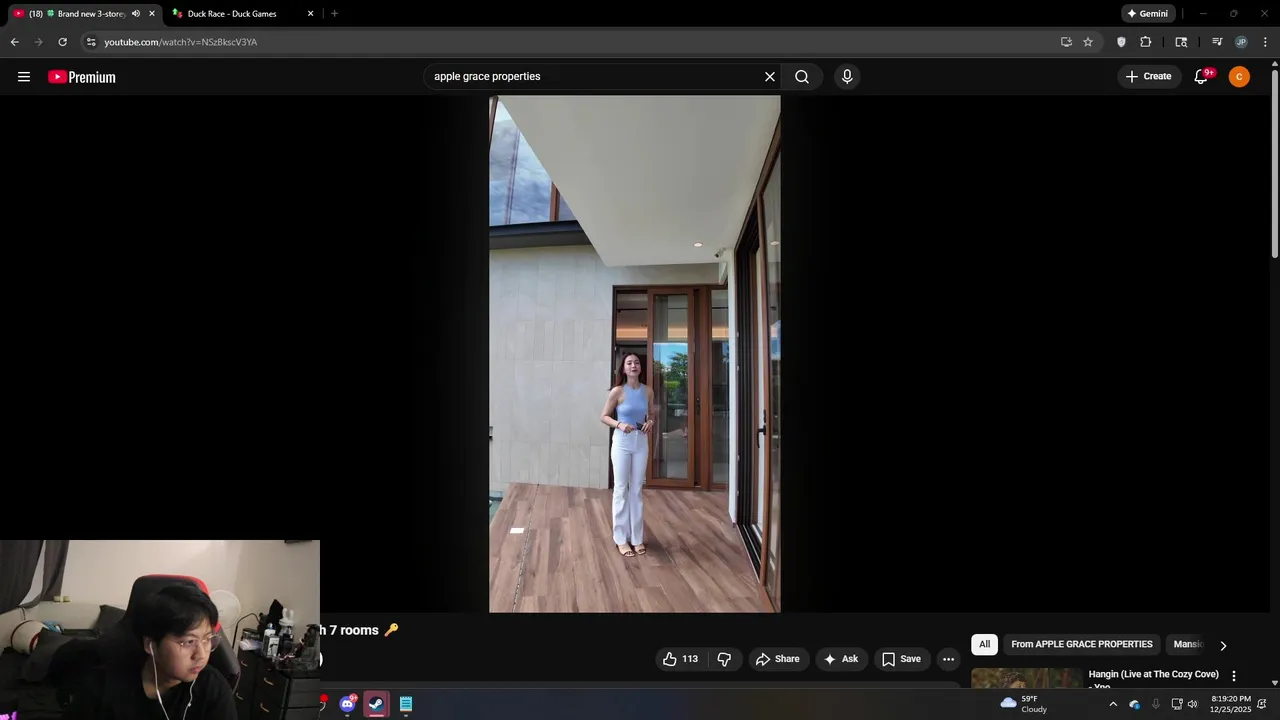Mute the YouTube tab via the speaker icon
Viewport: 1280px width, 720px height.
[136, 14]
